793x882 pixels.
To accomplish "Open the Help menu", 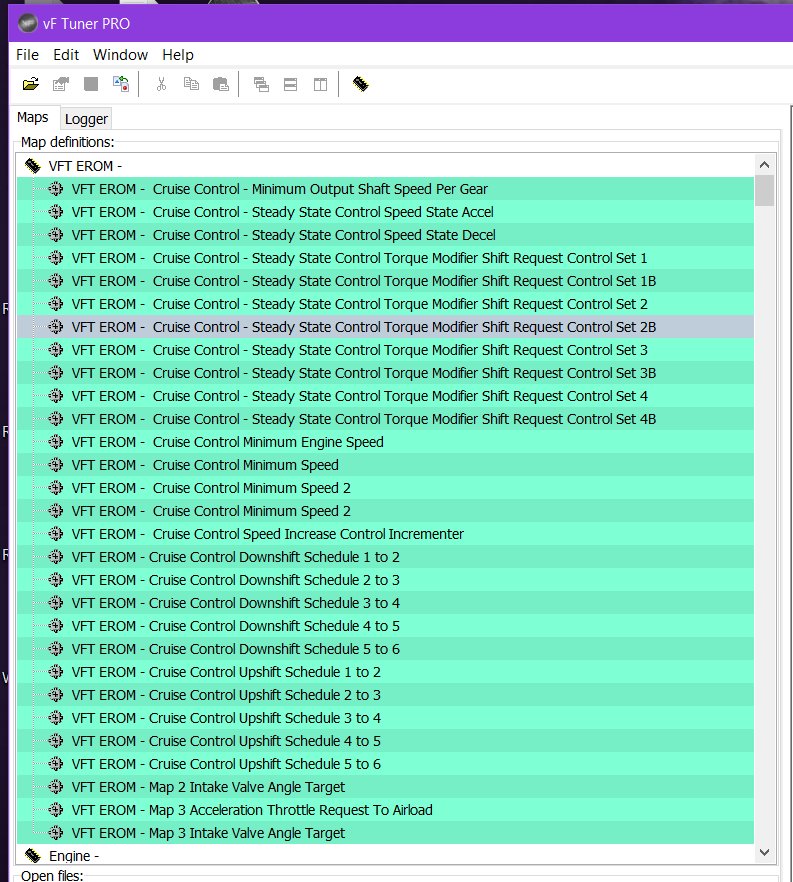I will pos(178,55).
